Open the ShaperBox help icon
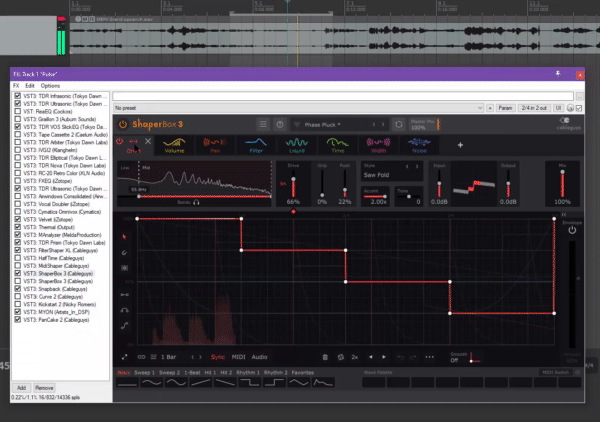The width and height of the screenshot is (600, 422). [x=280, y=124]
